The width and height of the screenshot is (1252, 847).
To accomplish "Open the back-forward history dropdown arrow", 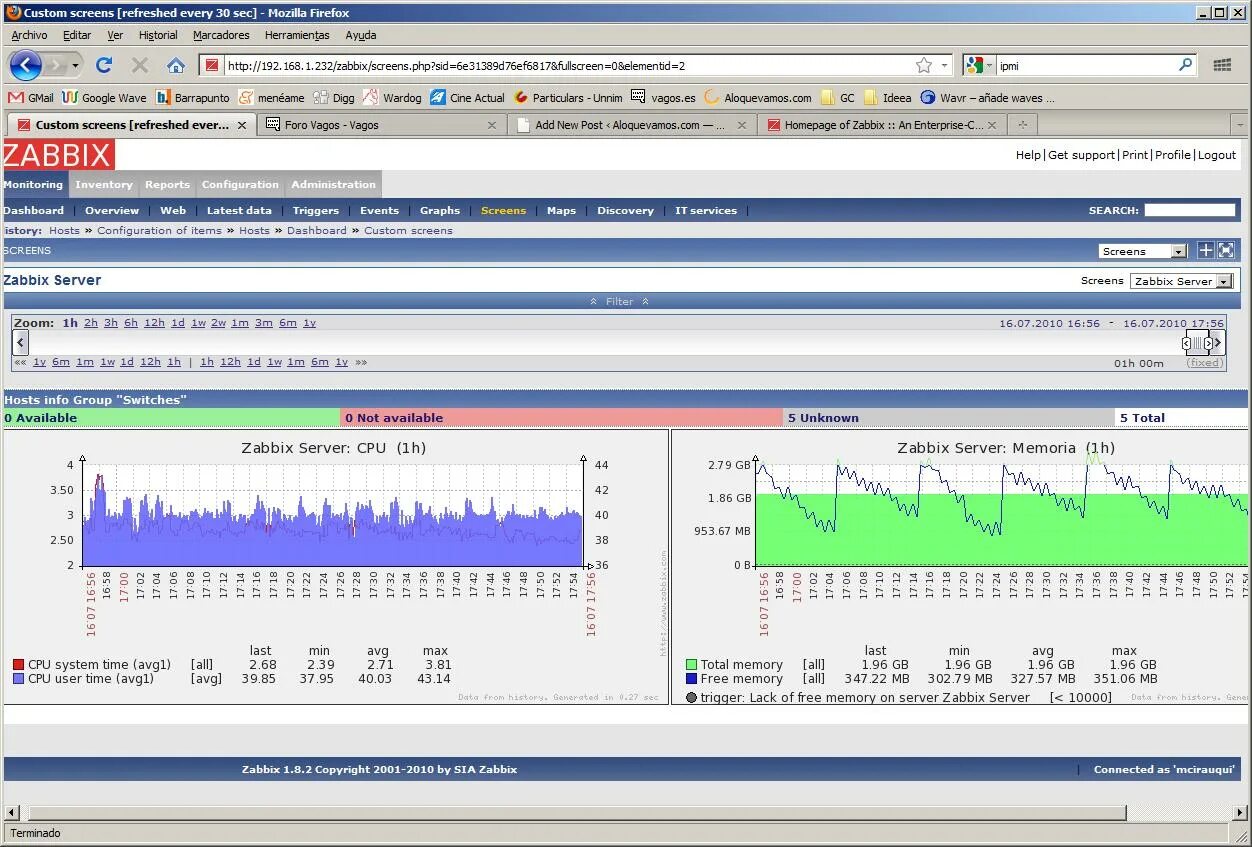I will tap(75, 65).
